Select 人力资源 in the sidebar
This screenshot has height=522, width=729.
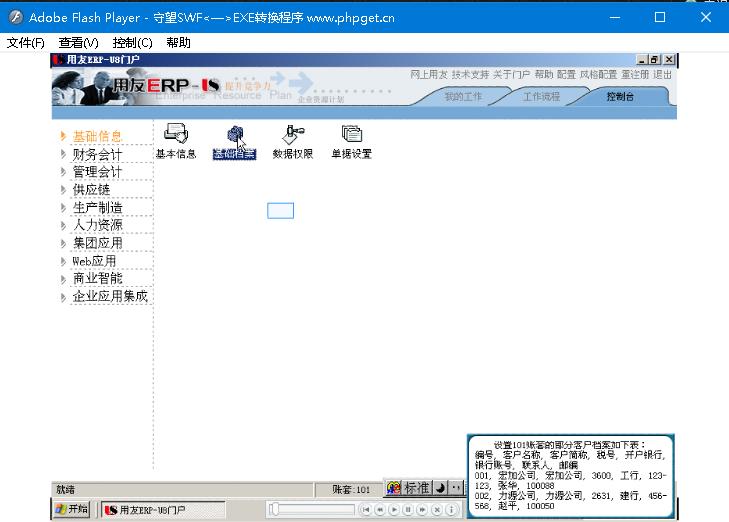pyautogui.click(x=97, y=225)
